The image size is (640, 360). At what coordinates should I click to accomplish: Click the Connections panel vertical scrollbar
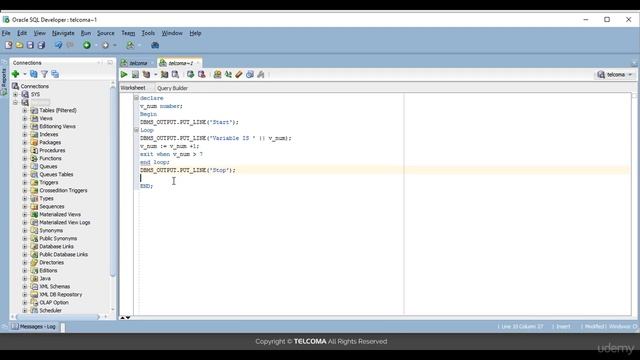click(113, 182)
